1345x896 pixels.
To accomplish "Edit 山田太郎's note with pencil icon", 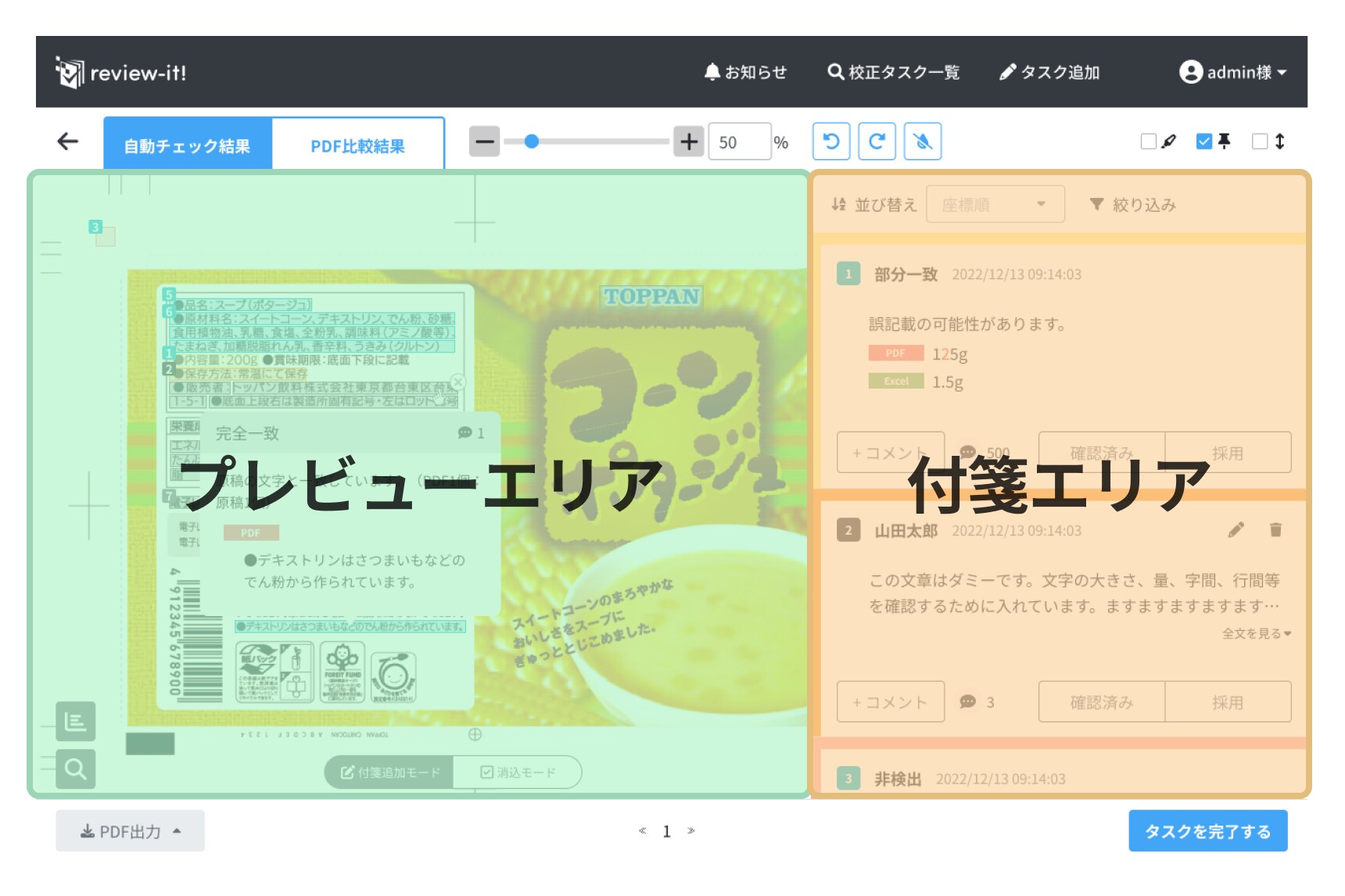I will coord(1236,530).
